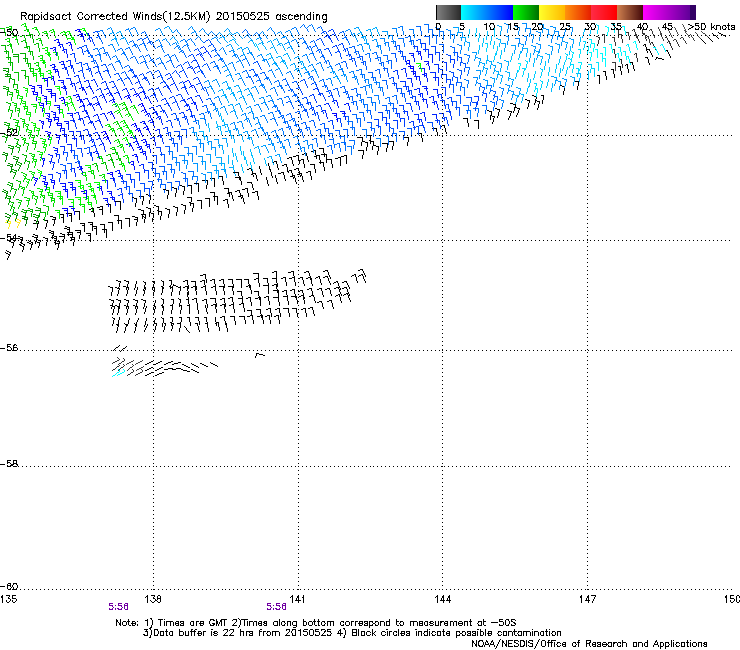Click the yellow 20-25 knots legend color
740x650 pixels.
(x=552, y=12)
